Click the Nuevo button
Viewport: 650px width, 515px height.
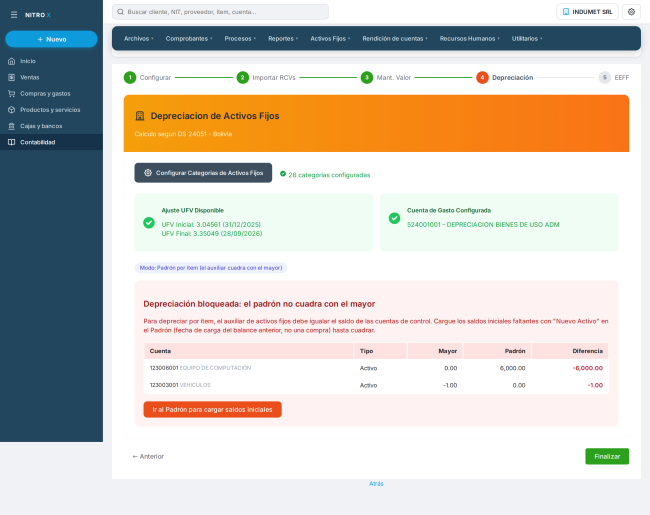click(x=51, y=39)
